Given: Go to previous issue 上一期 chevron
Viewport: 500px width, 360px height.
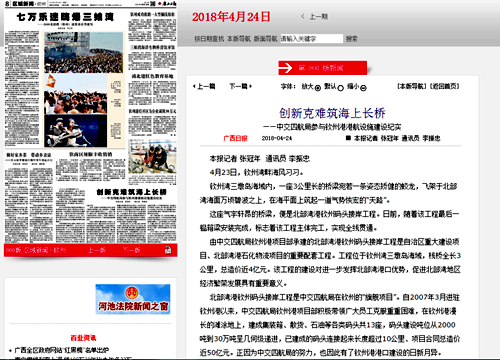Looking at the screenshot, I should click(303, 16).
